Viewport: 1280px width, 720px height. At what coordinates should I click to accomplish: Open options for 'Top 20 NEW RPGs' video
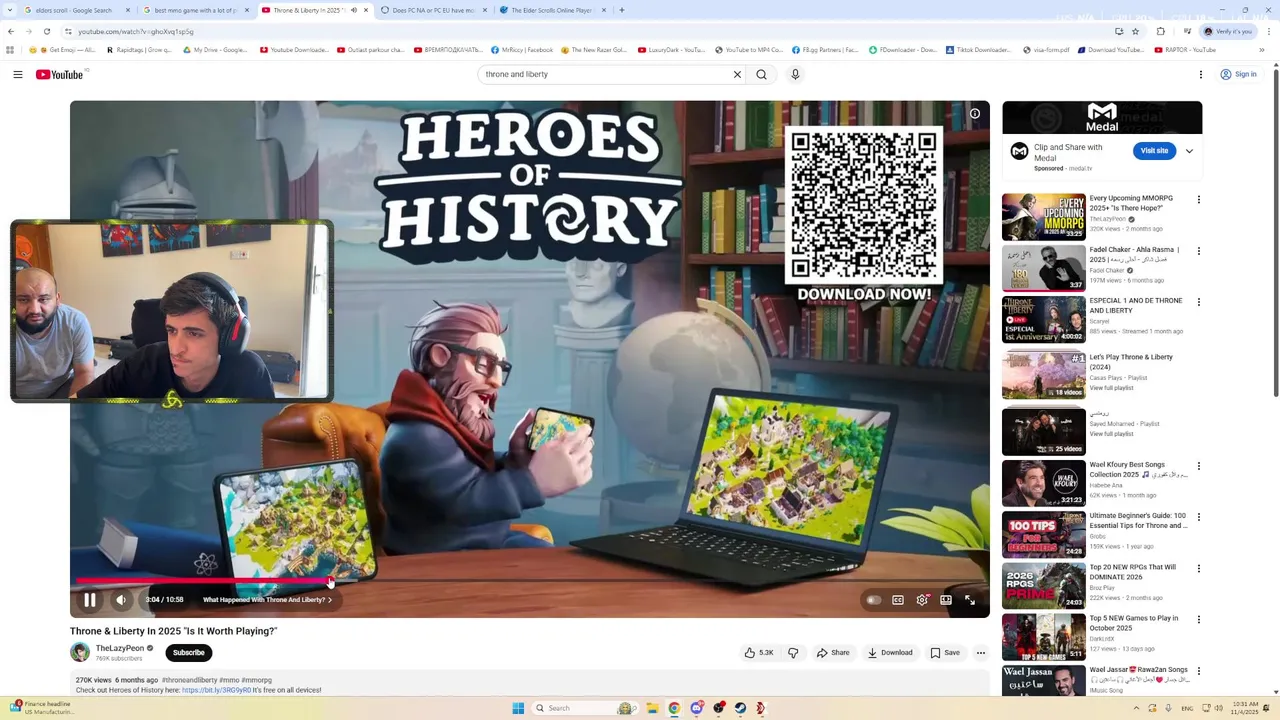(1199, 568)
